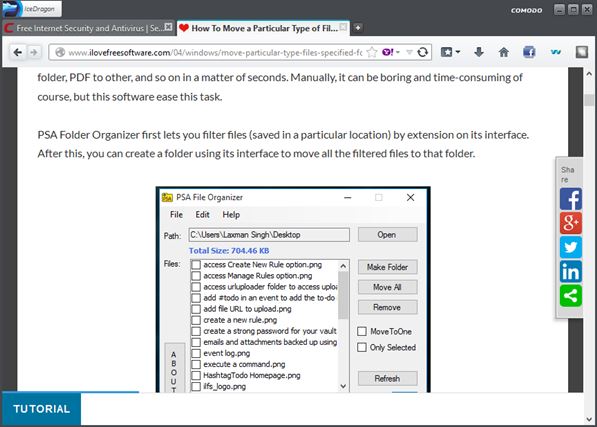
Task: Share article on LinkedIn
Action: click(x=571, y=271)
